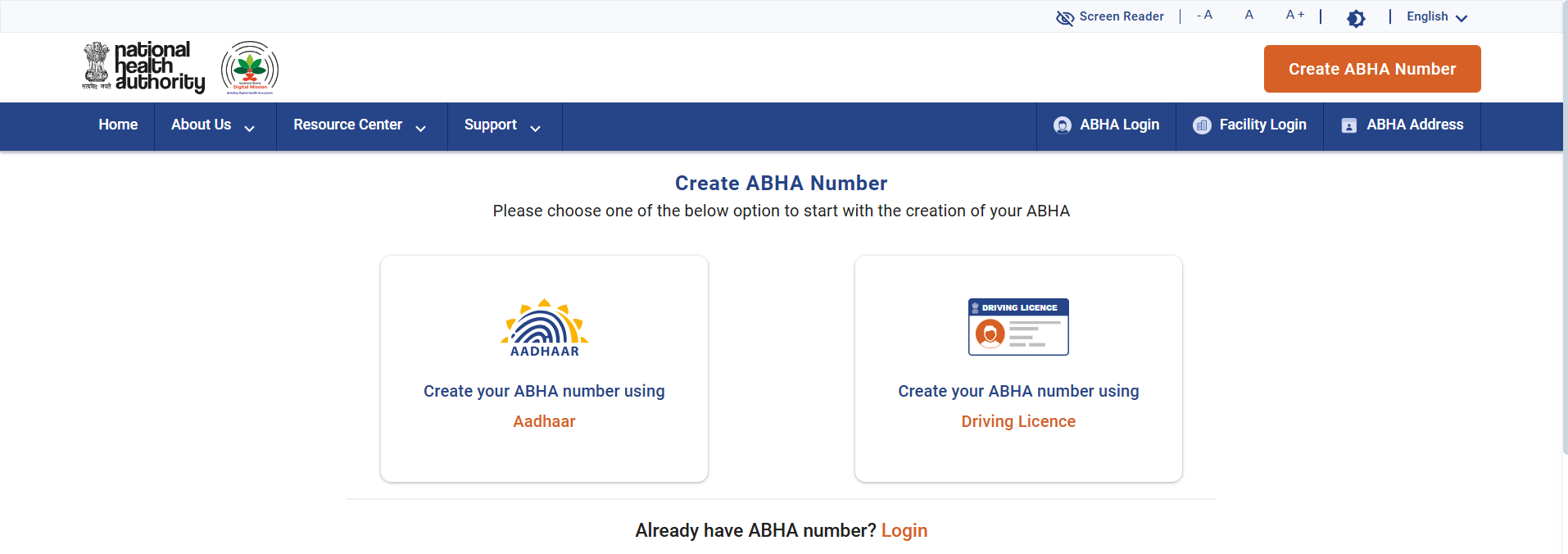Click the 'Already have ABHA number?' text
The height and width of the screenshot is (554, 1568).
[755, 531]
